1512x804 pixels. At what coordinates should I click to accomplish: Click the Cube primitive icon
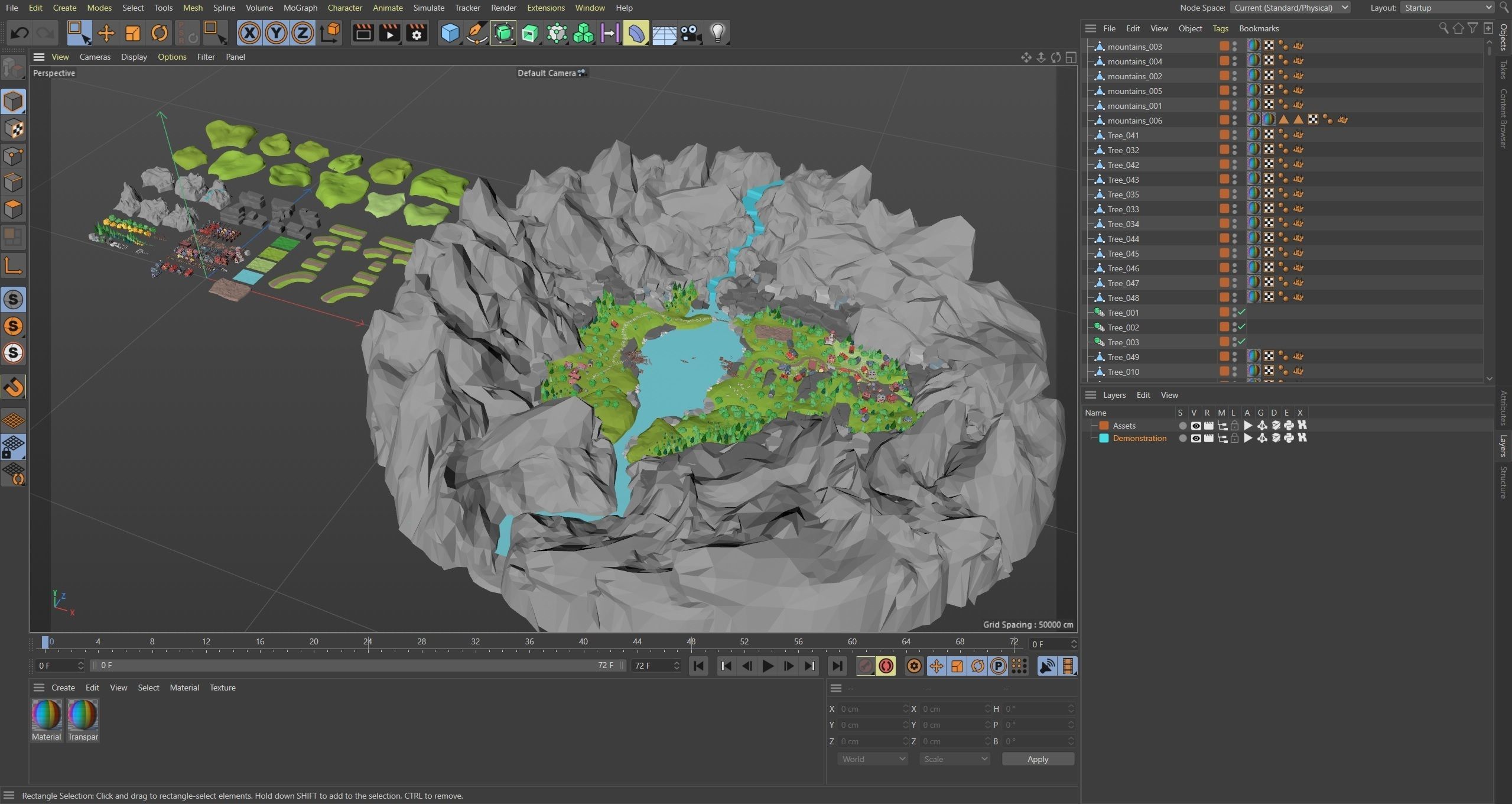tap(450, 33)
